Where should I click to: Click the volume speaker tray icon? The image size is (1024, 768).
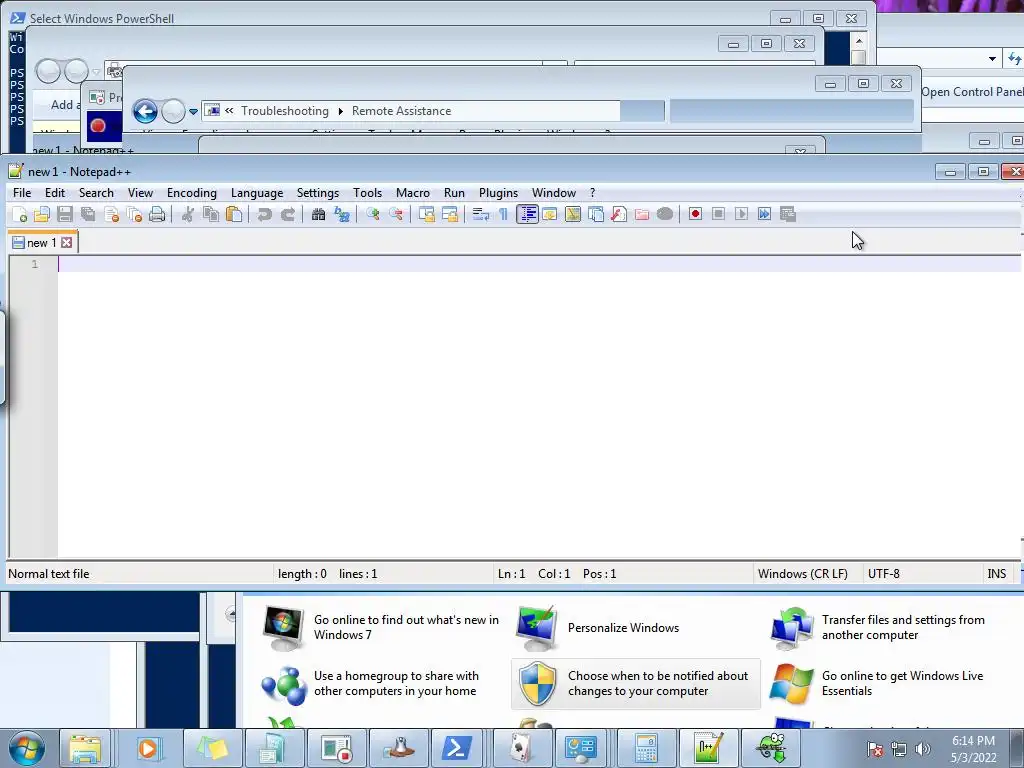click(x=922, y=749)
